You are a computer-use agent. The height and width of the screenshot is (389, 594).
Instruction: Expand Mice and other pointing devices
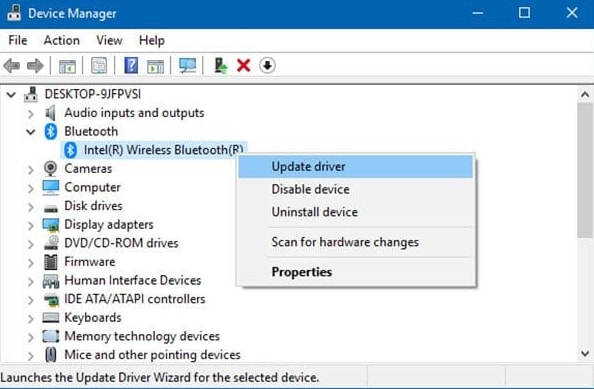[x=31, y=355]
